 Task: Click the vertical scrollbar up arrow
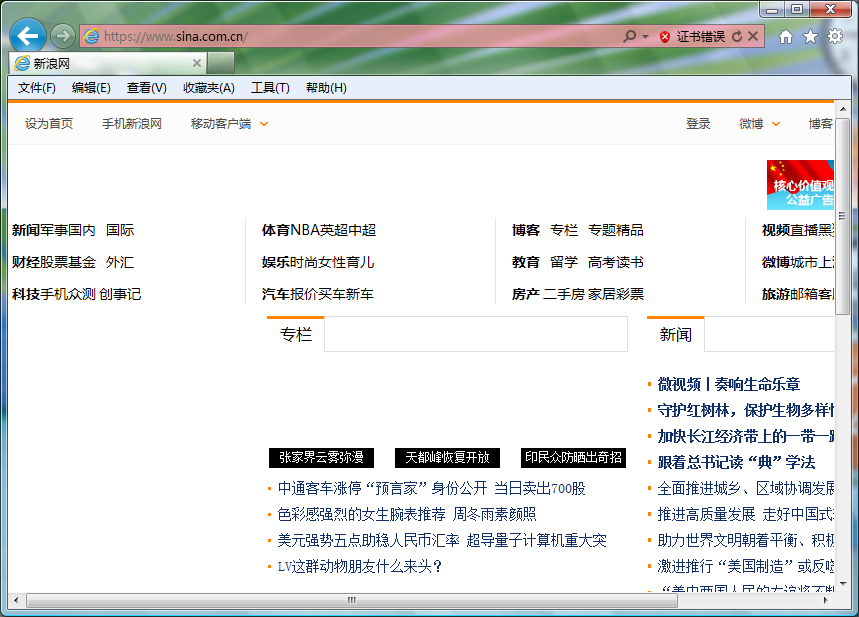point(843,108)
